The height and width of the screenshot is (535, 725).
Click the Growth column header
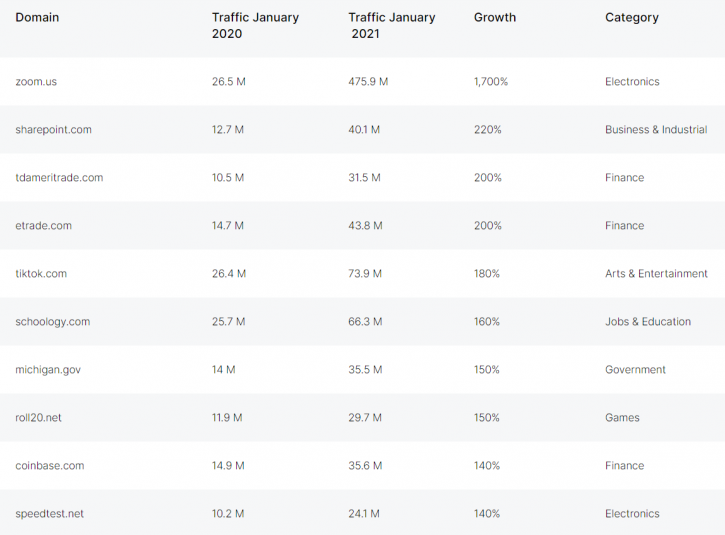click(x=495, y=18)
